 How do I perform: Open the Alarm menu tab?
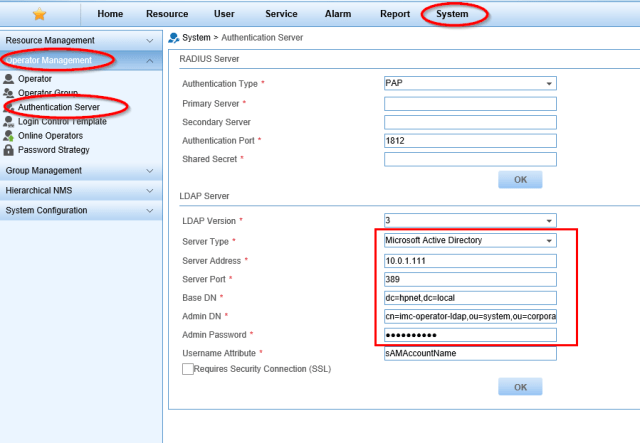(x=338, y=14)
